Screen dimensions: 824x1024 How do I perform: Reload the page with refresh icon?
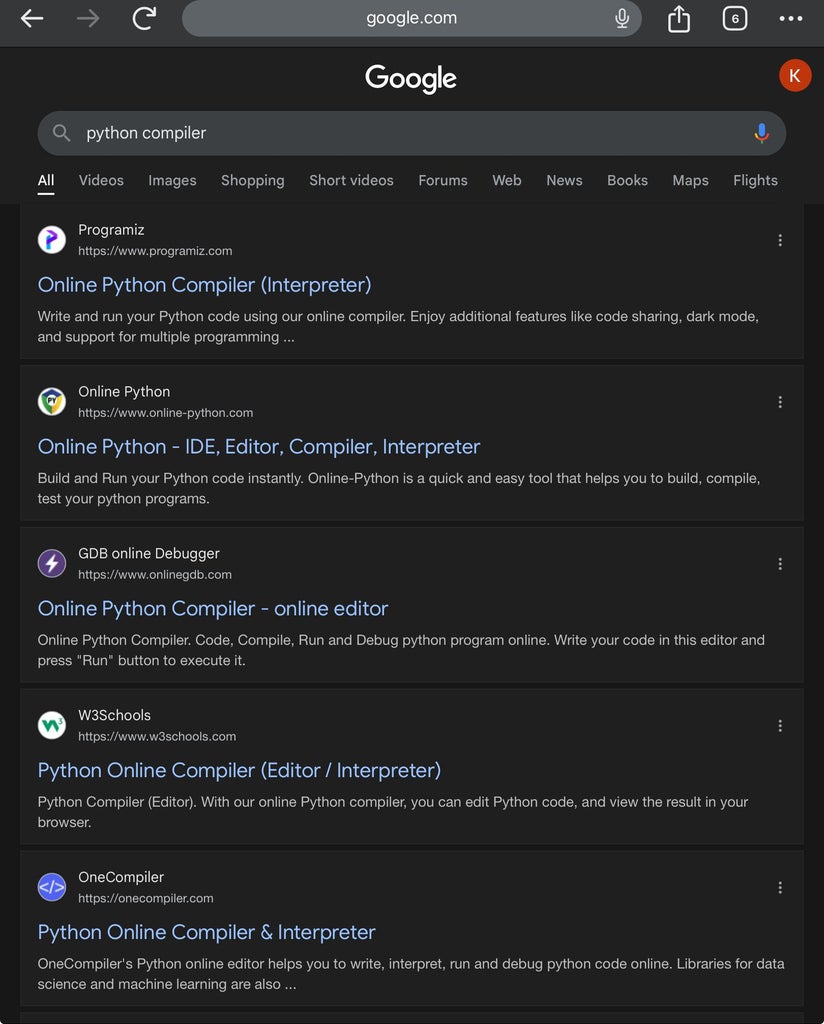(x=145, y=18)
